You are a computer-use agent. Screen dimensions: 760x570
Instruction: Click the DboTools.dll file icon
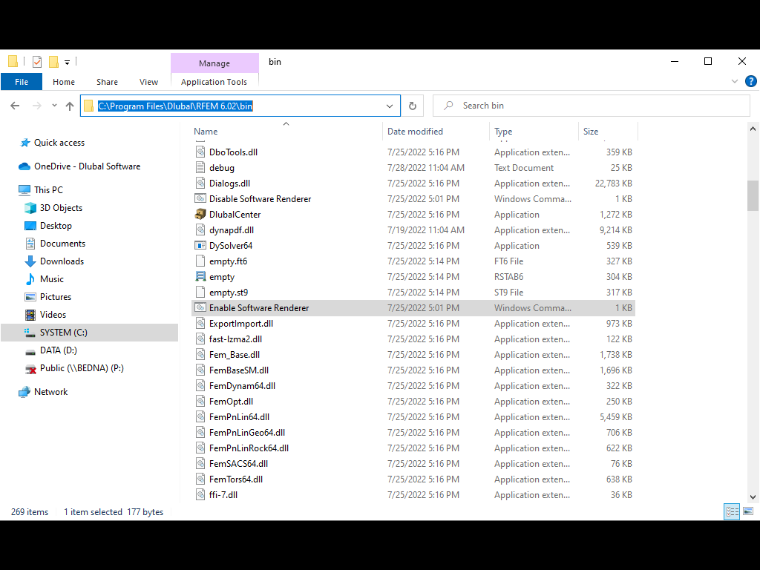click(200, 152)
